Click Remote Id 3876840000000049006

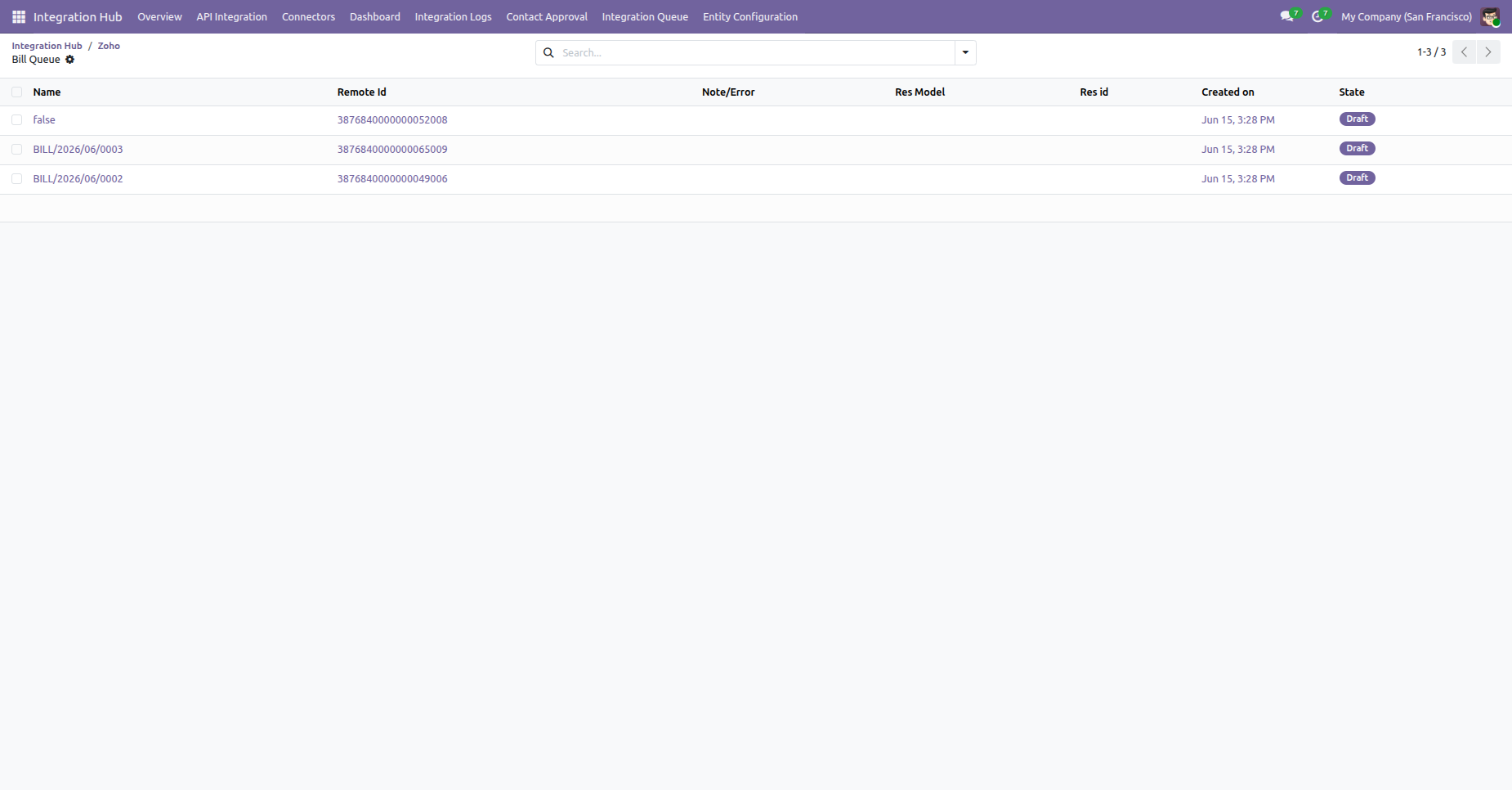pyautogui.click(x=392, y=179)
